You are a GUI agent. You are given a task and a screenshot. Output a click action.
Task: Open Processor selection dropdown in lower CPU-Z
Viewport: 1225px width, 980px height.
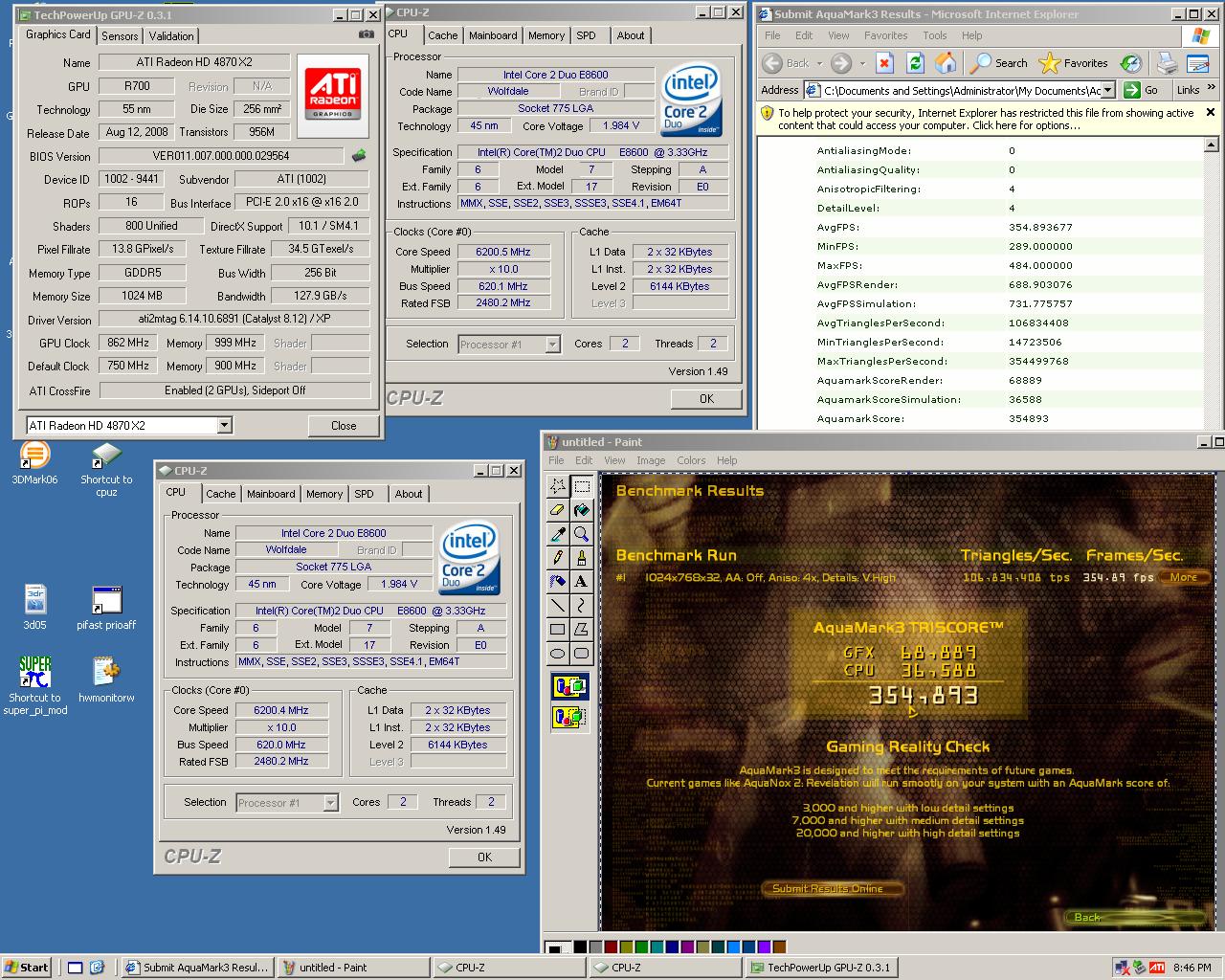[x=330, y=803]
